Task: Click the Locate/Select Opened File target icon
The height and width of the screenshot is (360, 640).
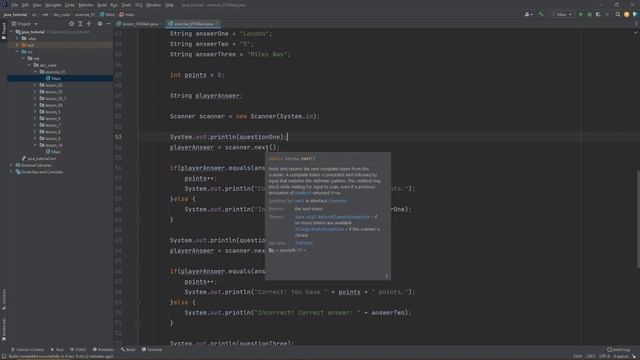Action: [x=72, y=24]
